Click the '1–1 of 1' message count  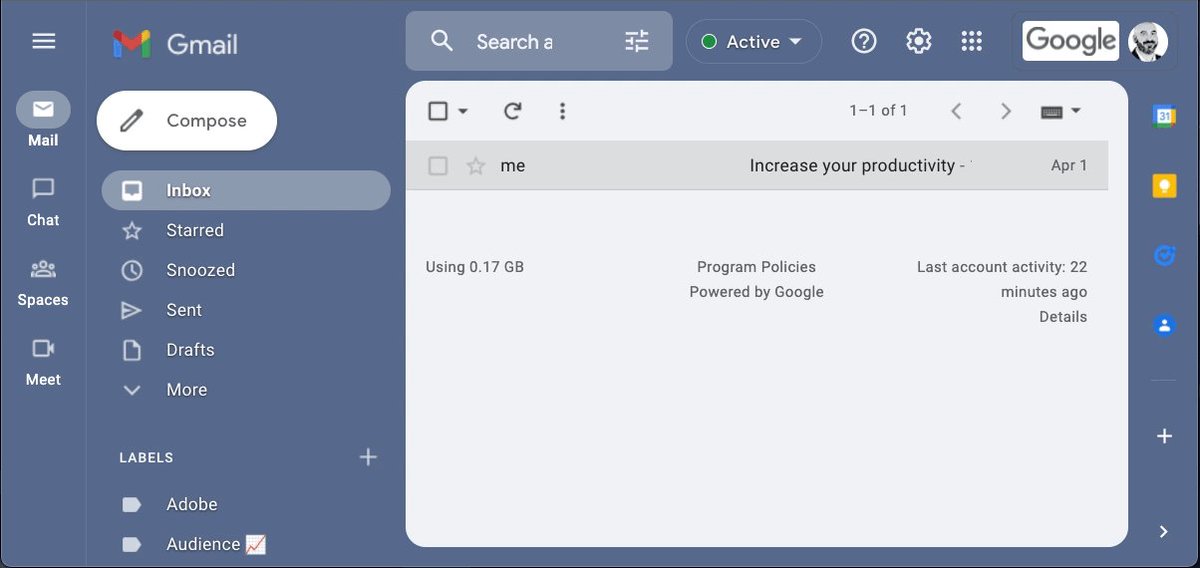click(x=878, y=111)
